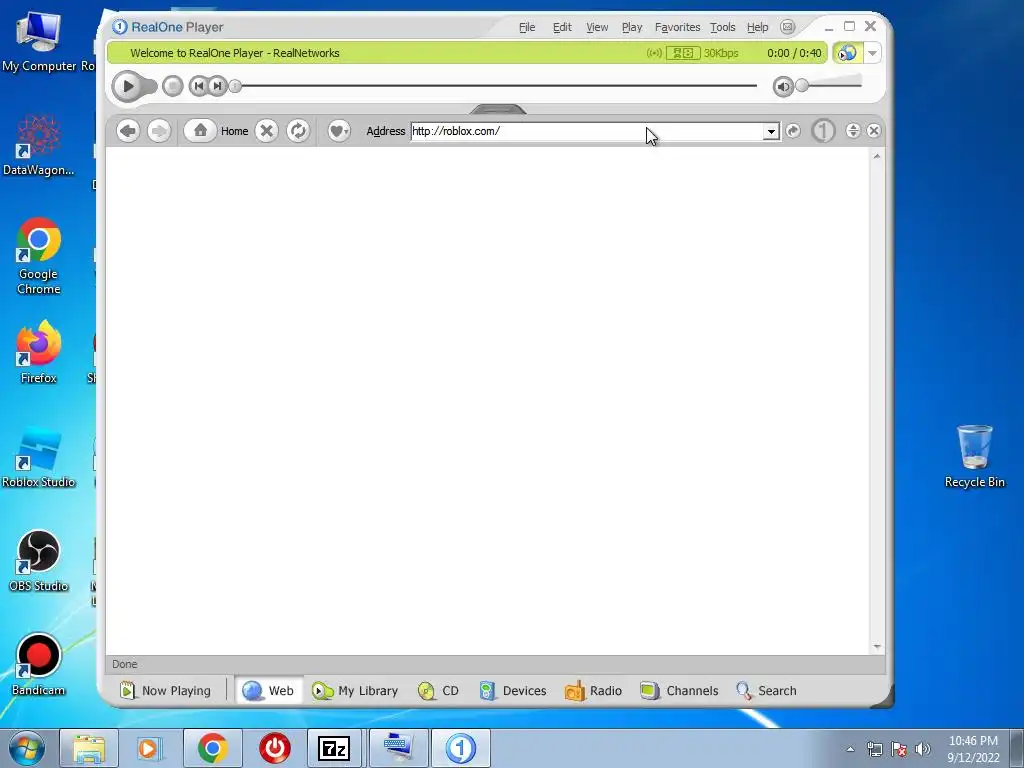Open the Tools menu

(722, 27)
